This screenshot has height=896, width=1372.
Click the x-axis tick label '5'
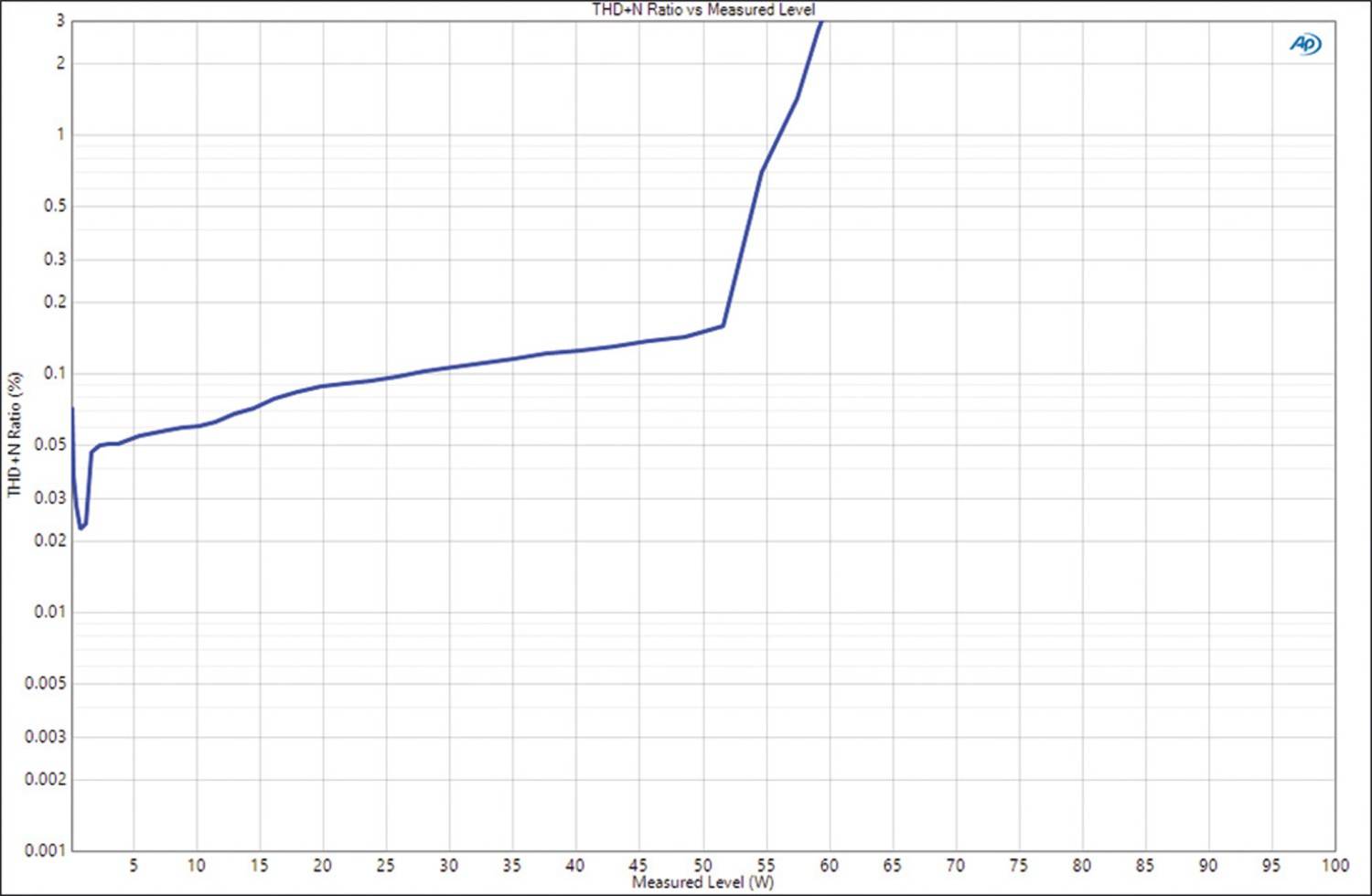pos(134,865)
